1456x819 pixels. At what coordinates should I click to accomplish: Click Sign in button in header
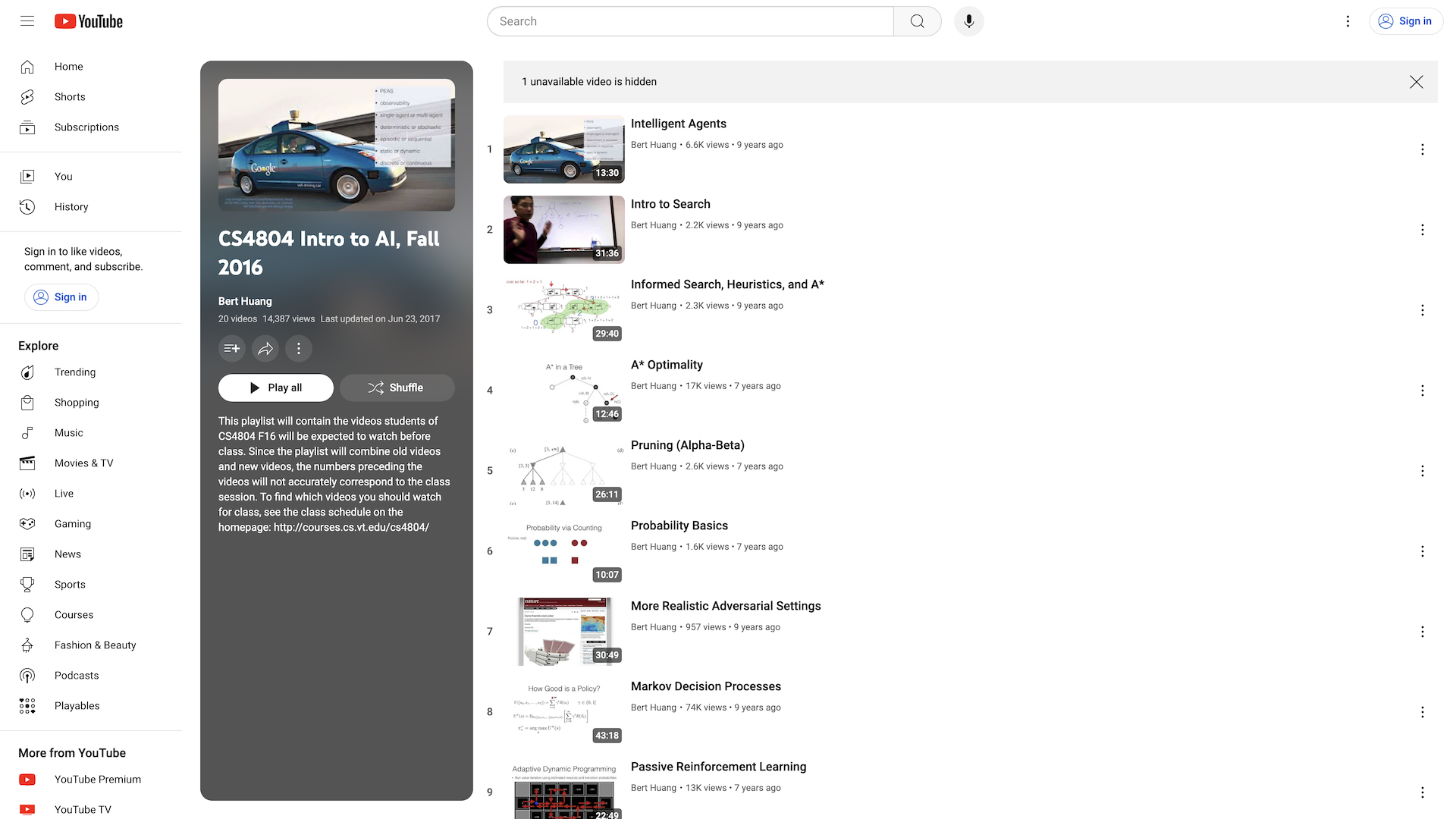click(1405, 21)
